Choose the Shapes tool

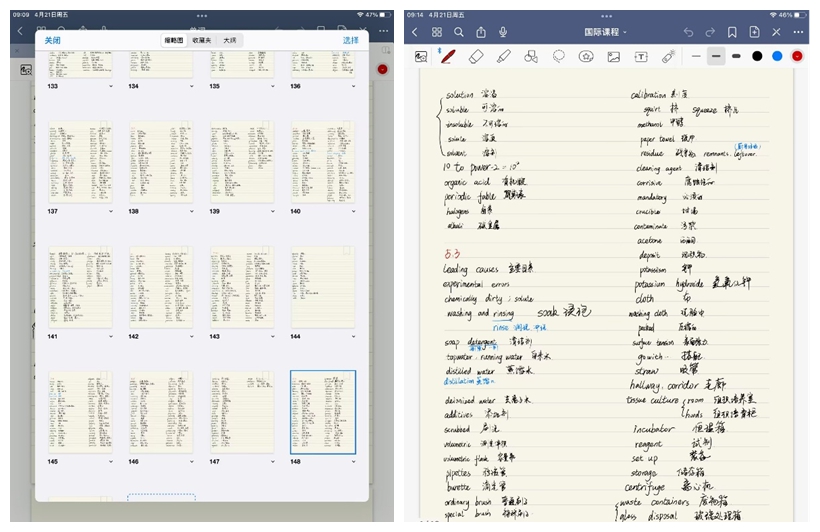click(531, 56)
